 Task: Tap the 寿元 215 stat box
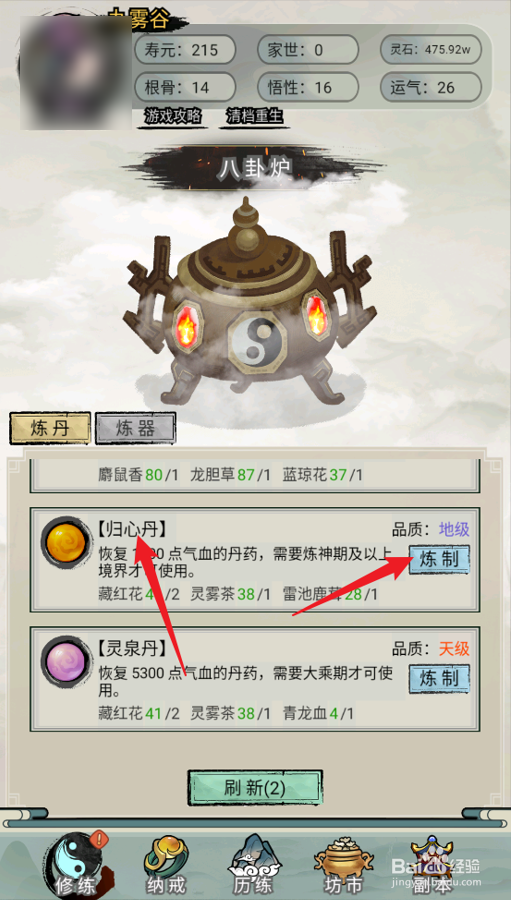pyautogui.click(x=185, y=49)
